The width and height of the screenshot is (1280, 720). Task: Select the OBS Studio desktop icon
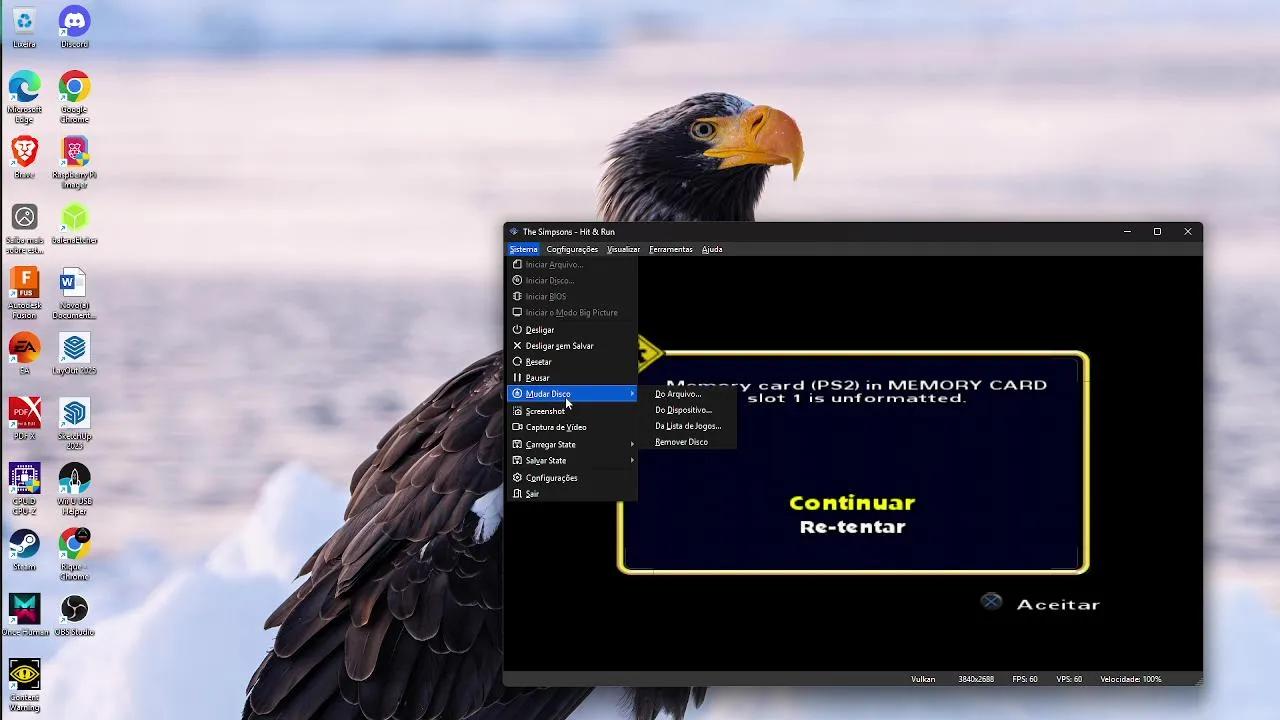[x=74, y=615]
